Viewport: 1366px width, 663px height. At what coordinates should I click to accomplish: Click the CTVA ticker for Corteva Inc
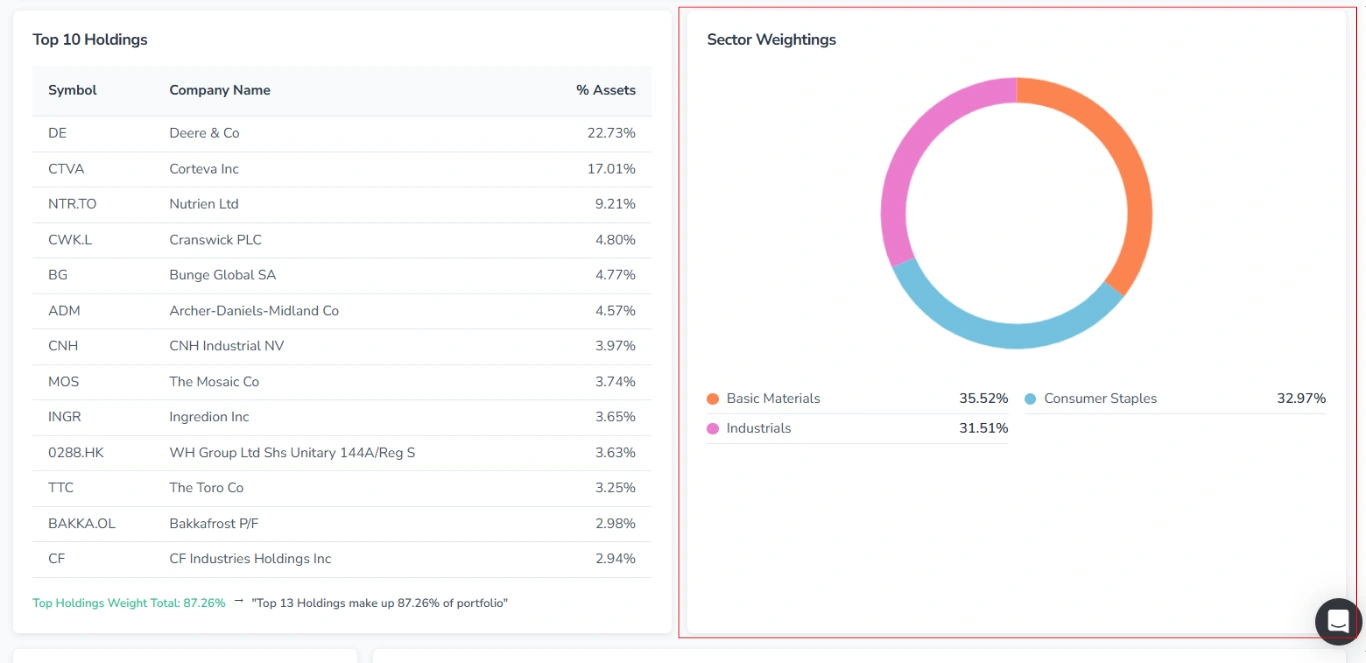[66, 169]
